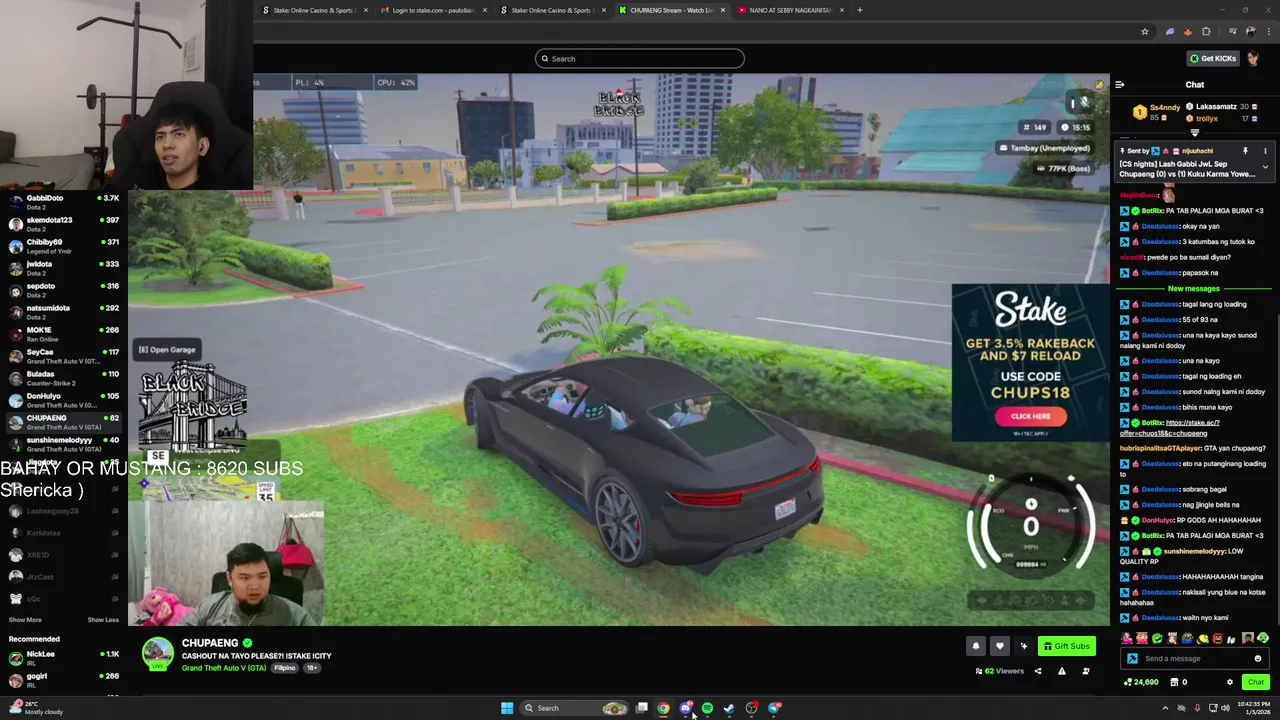Viewport: 1280px width, 720px height.
Task: Expand sidebar with Show More
Action: point(25,620)
